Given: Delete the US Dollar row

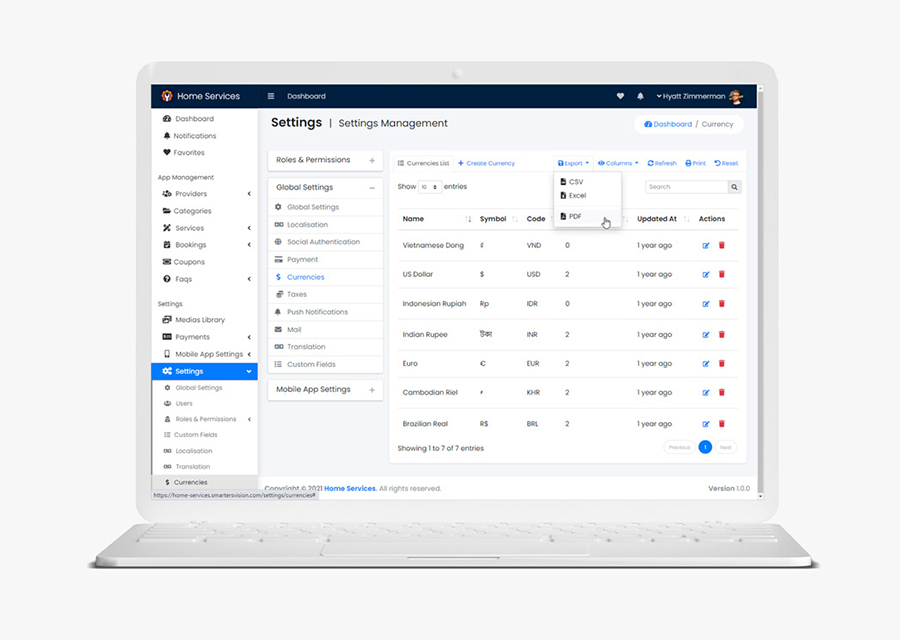Looking at the screenshot, I should point(721,274).
